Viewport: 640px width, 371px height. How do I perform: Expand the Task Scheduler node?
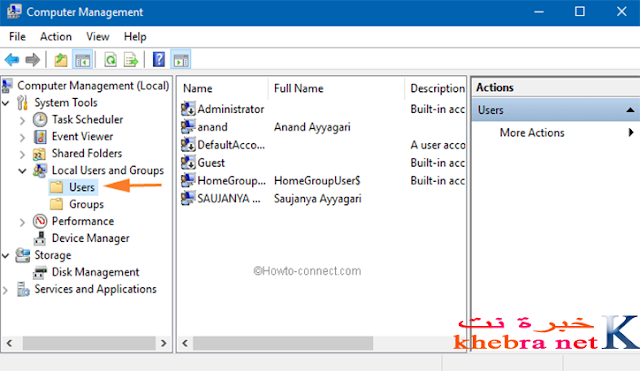click(22, 120)
